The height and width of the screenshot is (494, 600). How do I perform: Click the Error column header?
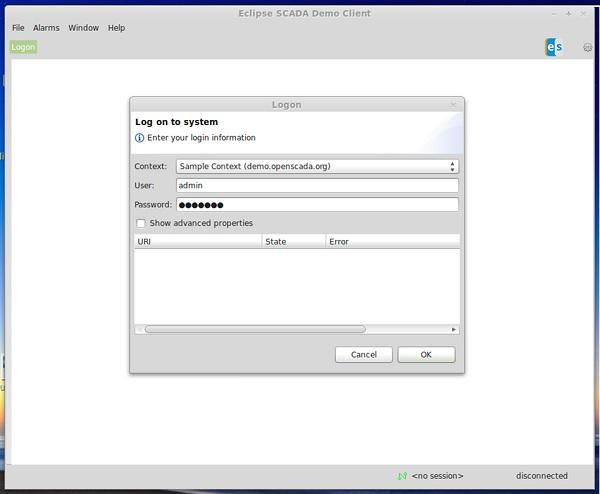click(x=393, y=241)
